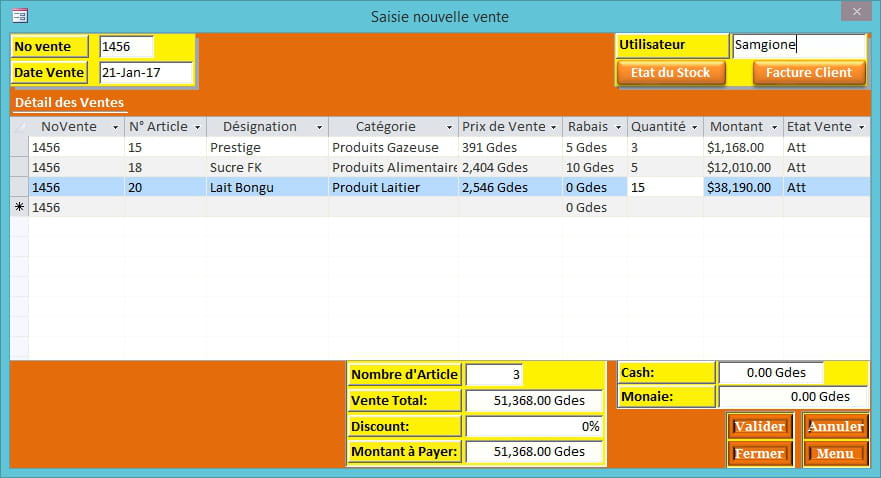
Task: Click the Prestige designation cell
Action: tap(267, 148)
